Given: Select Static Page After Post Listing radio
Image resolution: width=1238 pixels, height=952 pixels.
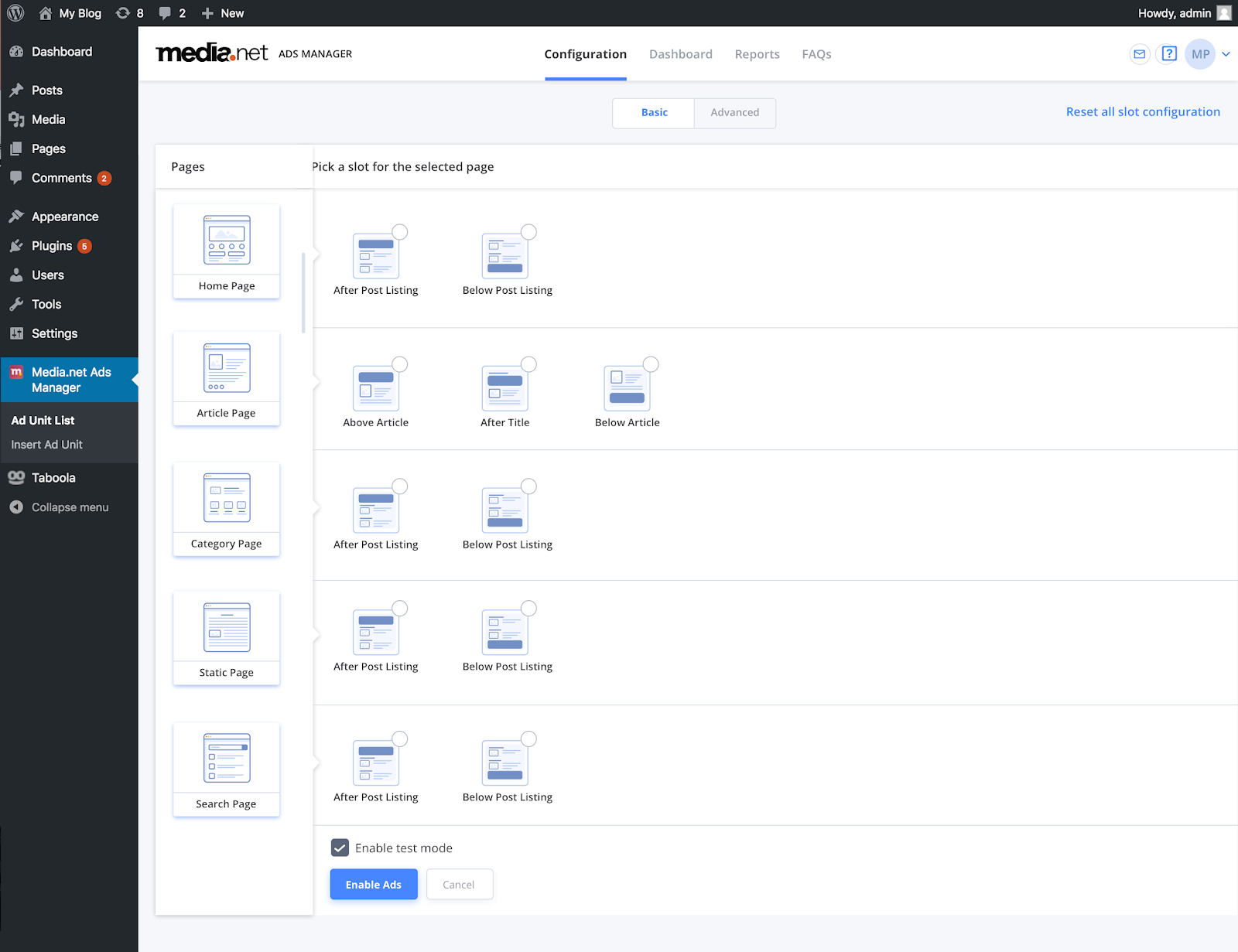Looking at the screenshot, I should click(x=400, y=609).
